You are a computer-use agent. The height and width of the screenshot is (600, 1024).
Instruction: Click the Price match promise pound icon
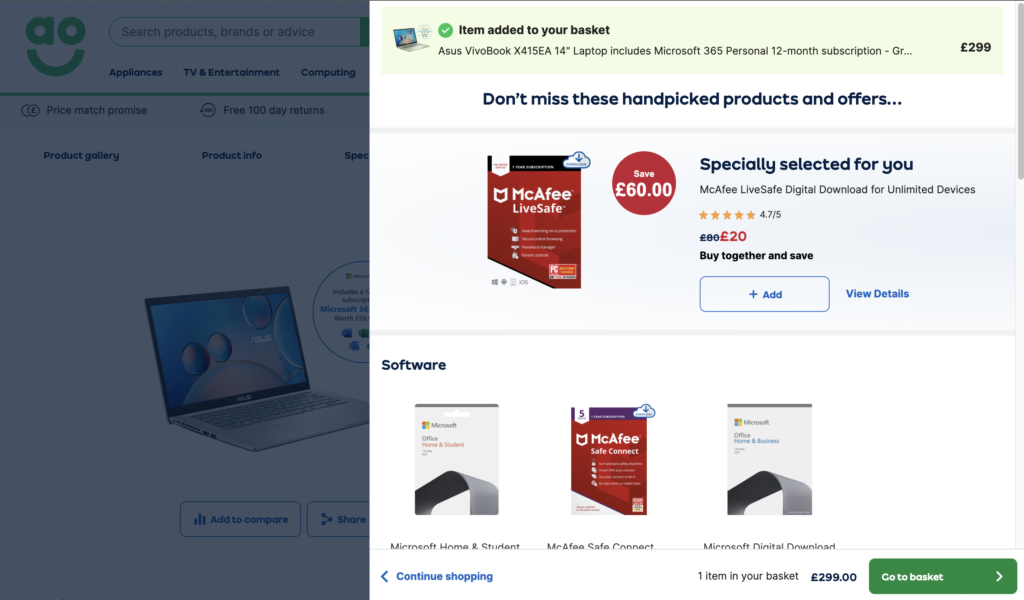point(30,110)
